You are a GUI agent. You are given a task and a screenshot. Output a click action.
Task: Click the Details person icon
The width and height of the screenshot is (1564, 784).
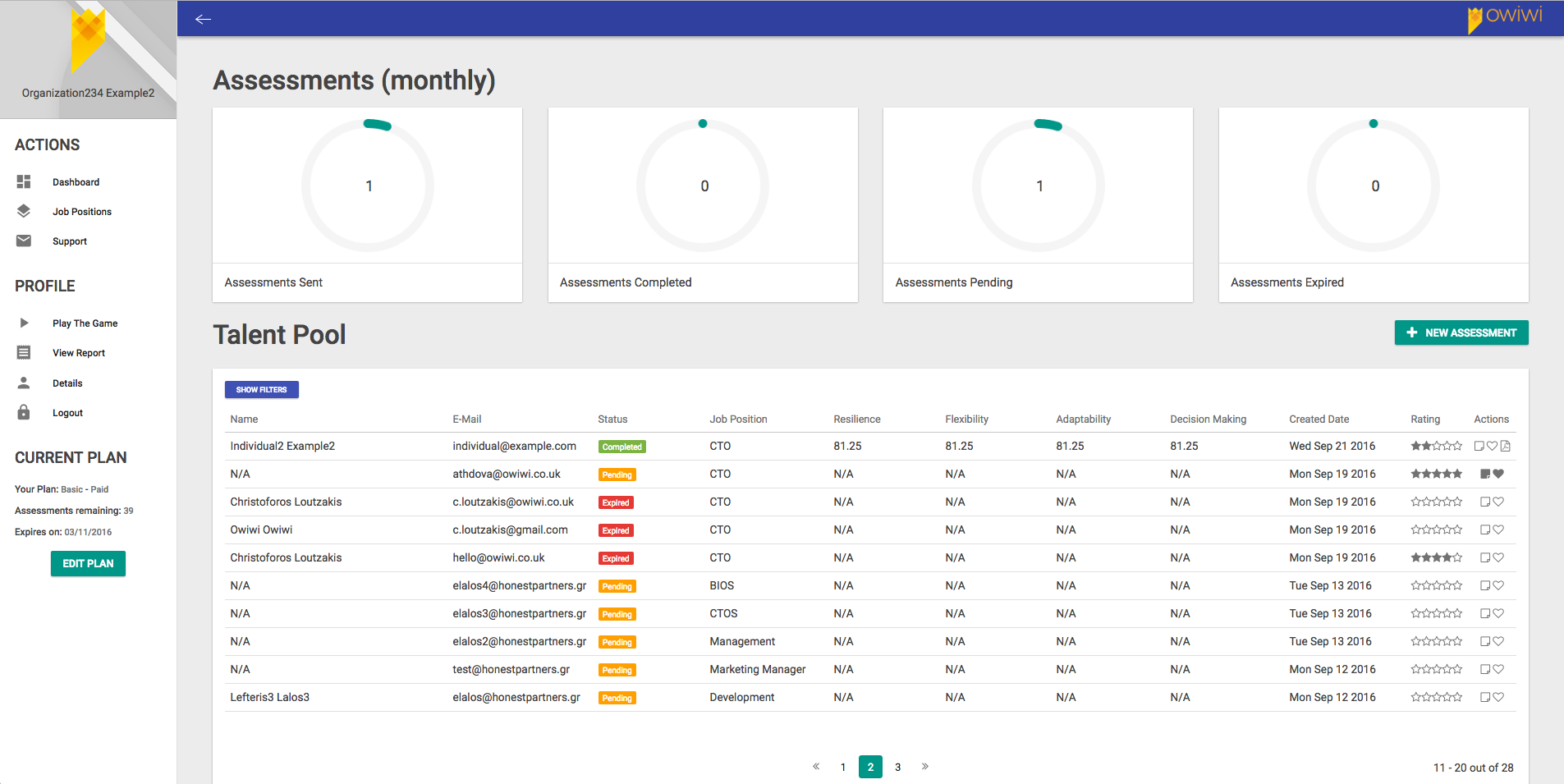pos(24,383)
